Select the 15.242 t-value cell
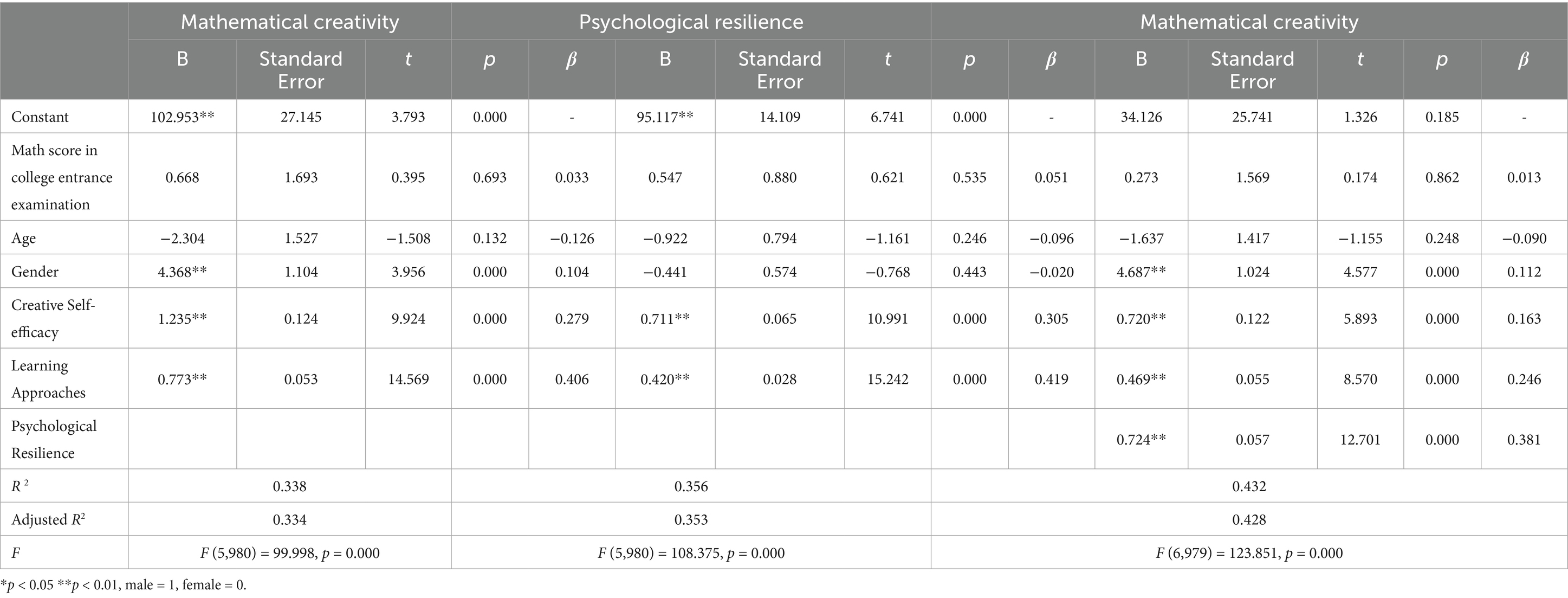The image size is (1568, 598). [x=887, y=379]
